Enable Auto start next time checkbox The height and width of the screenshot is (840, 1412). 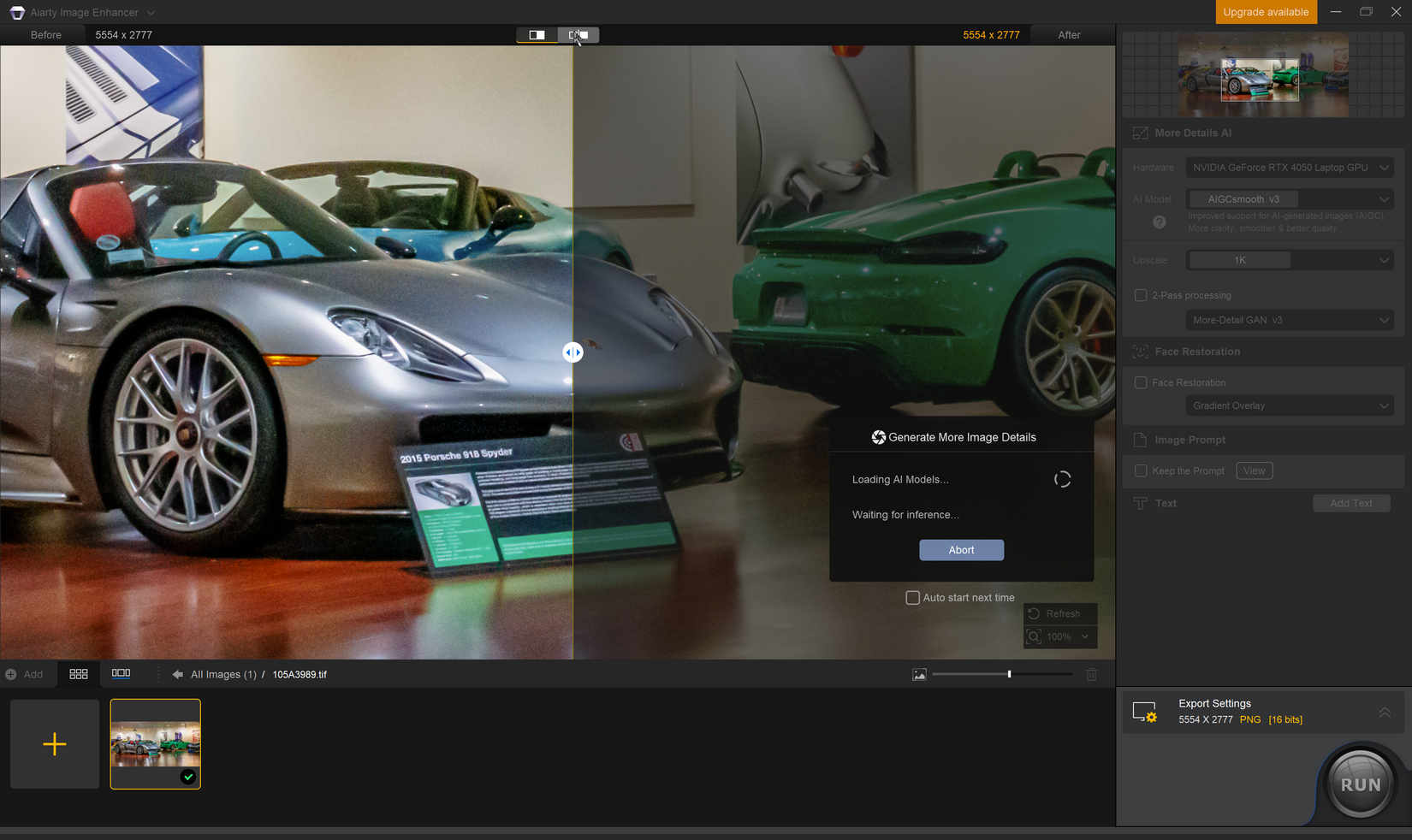click(x=912, y=598)
